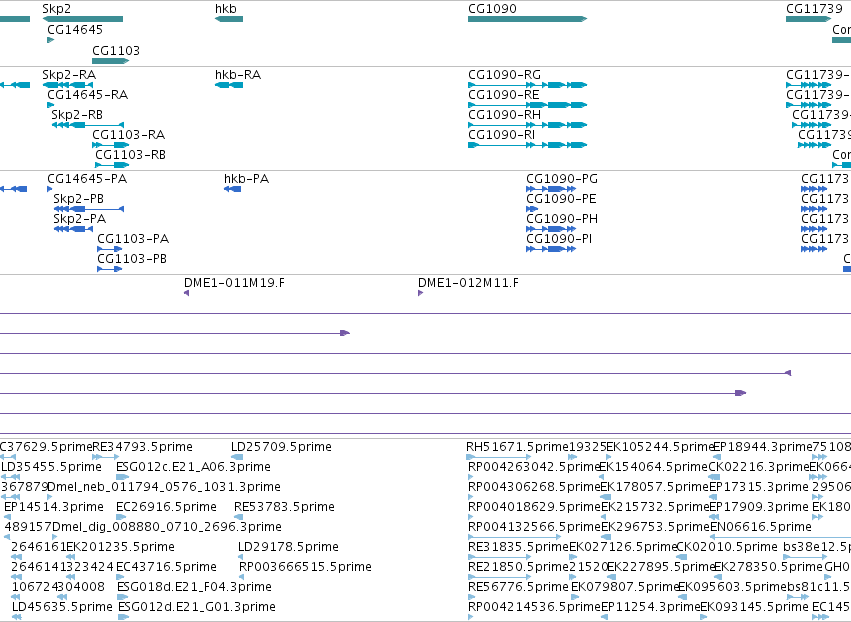
Task: Select protein CG1090-PI glyph
Action: (551, 249)
